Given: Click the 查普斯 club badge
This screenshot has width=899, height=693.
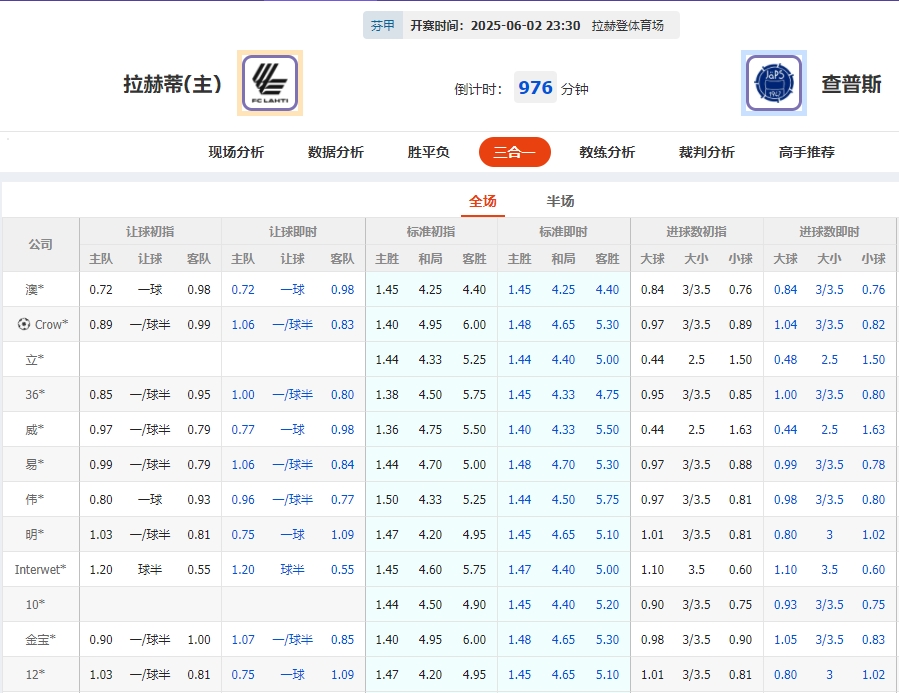Looking at the screenshot, I should point(774,83).
